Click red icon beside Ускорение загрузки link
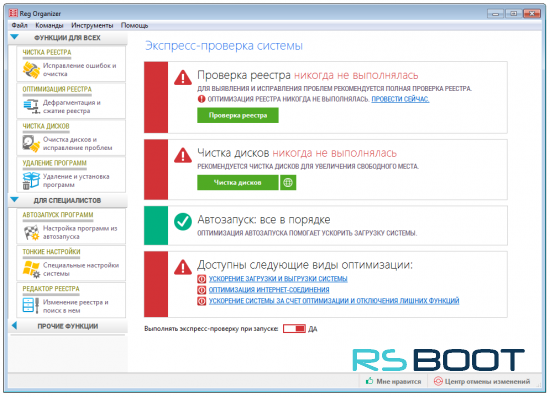 [x=201, y=279]
